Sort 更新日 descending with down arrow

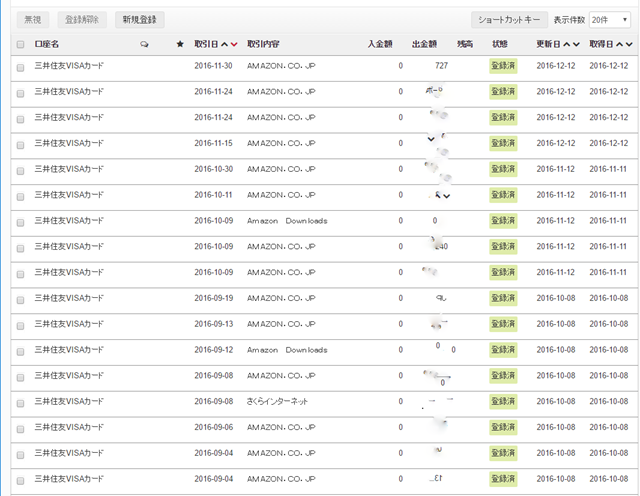click(576, 44)
